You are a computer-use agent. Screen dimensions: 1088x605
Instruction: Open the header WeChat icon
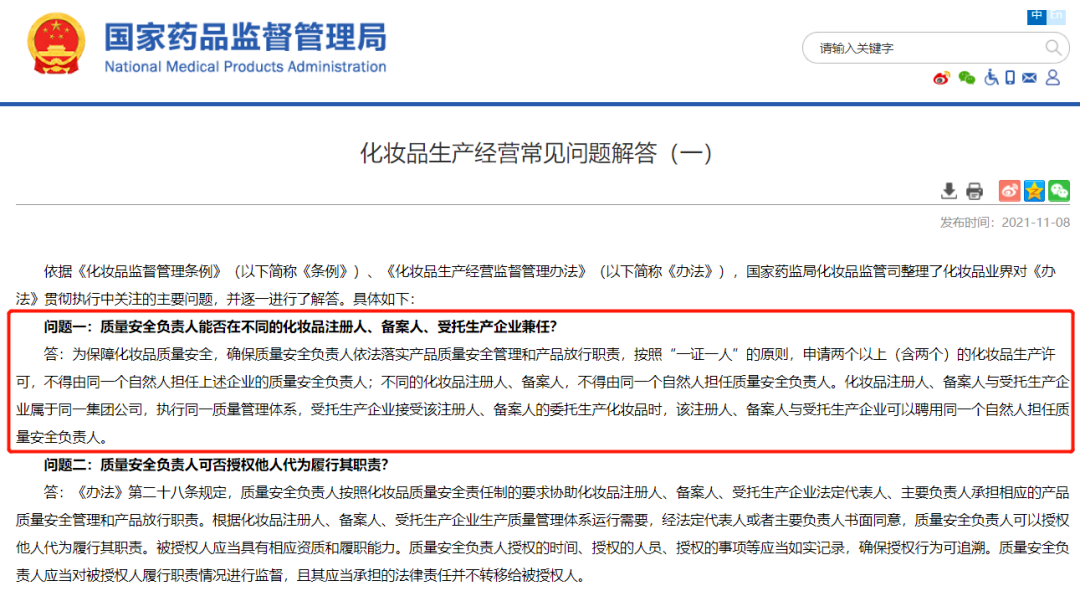[x=966, y=79]
